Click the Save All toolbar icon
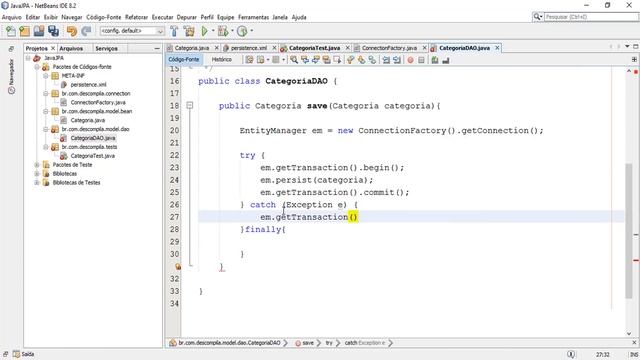 pyautogui.click(x=53, y=31)
